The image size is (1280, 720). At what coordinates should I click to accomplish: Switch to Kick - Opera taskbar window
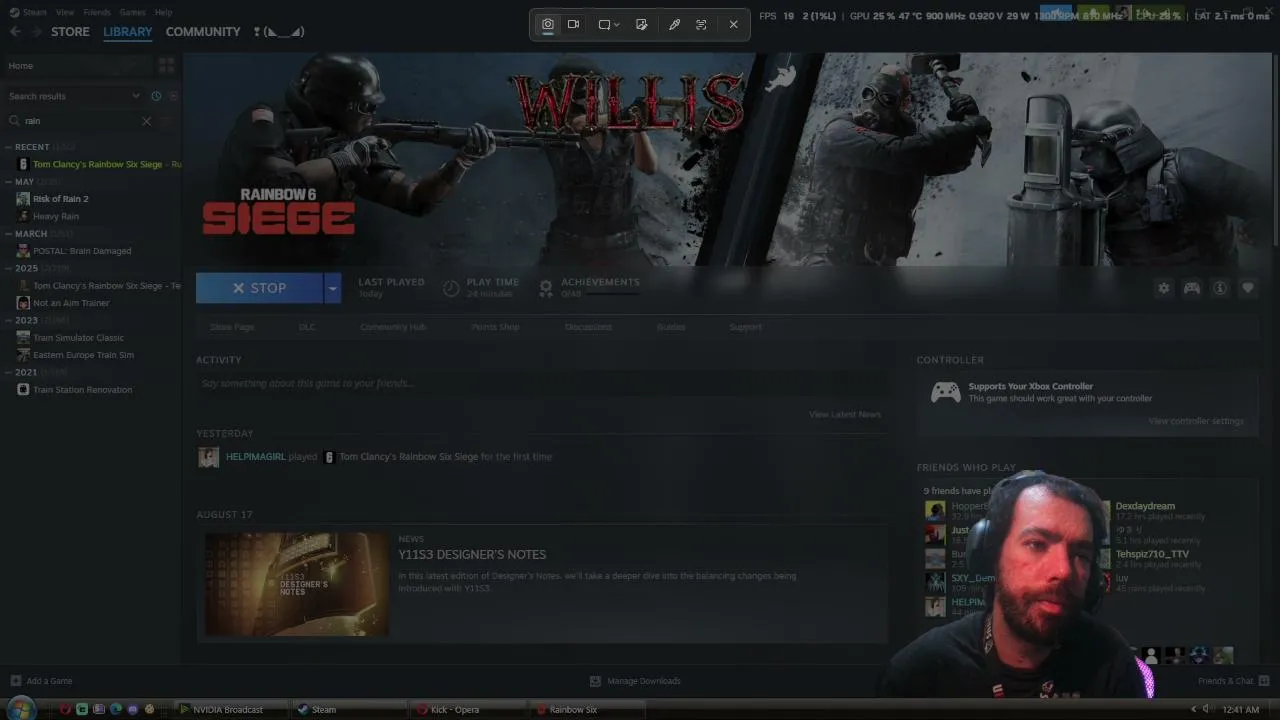468,710
